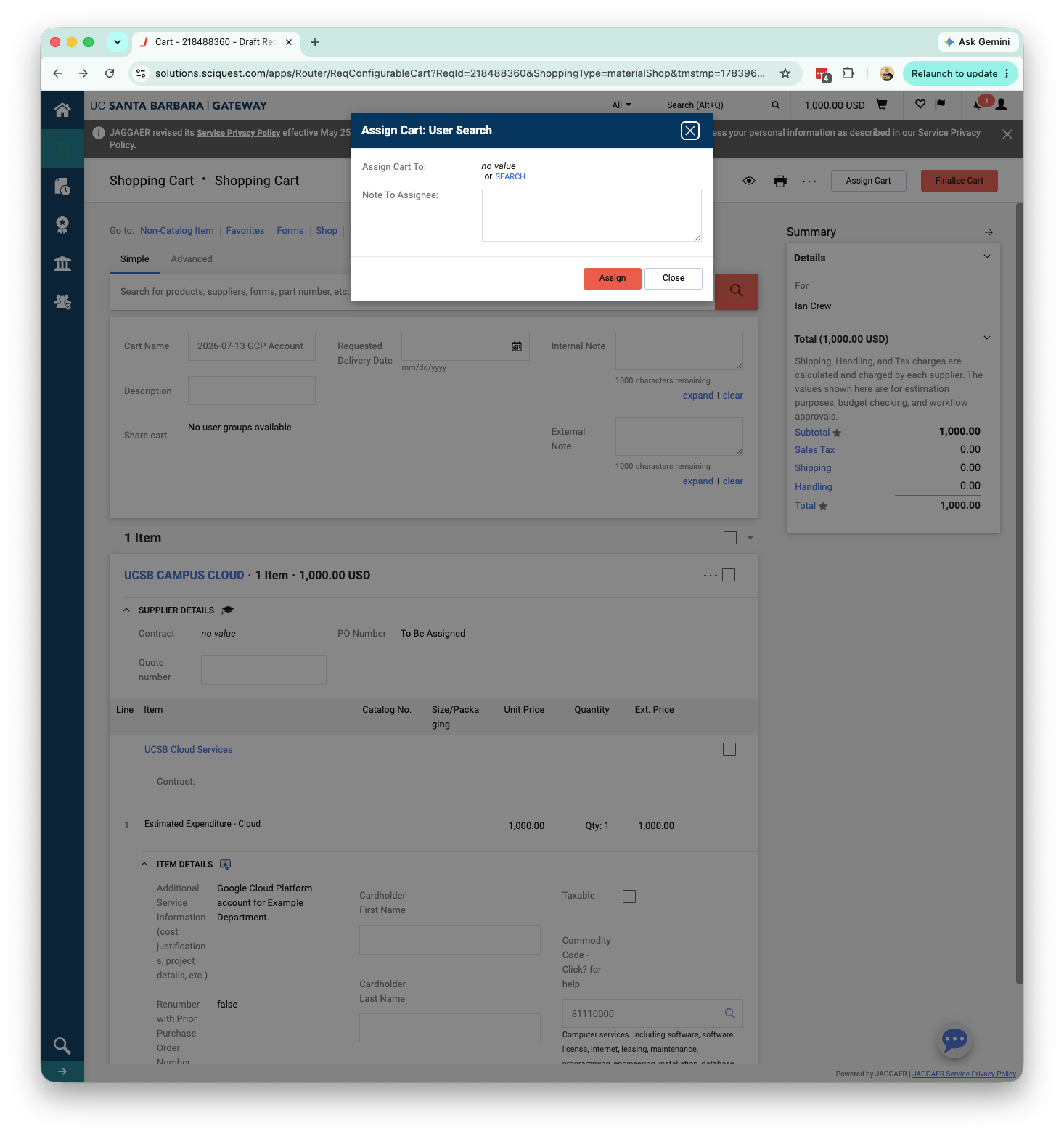
Task: Open the Chrome extensions puzzle icon
Action: [848, 73]
